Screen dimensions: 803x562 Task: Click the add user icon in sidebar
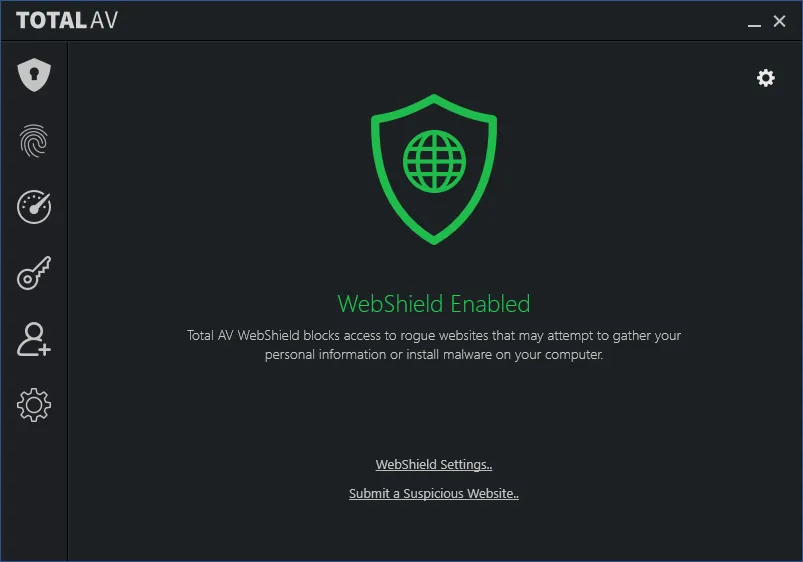point(34,339)
